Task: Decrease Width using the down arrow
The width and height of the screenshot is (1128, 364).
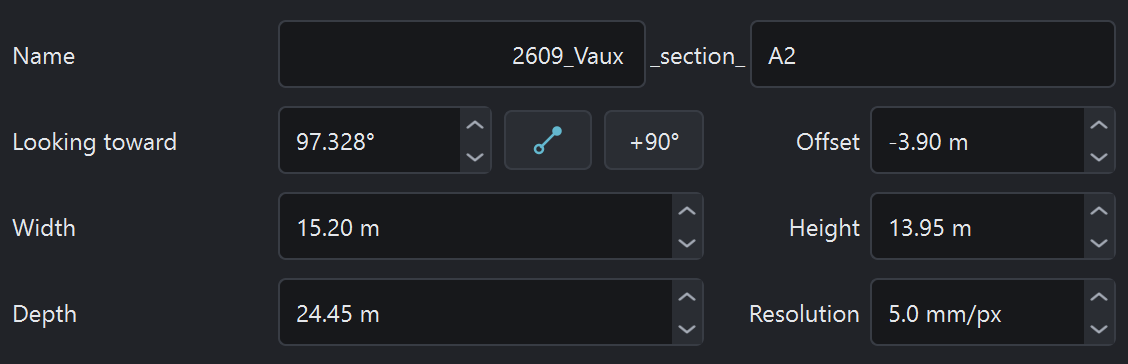Action: coord(687,242)
